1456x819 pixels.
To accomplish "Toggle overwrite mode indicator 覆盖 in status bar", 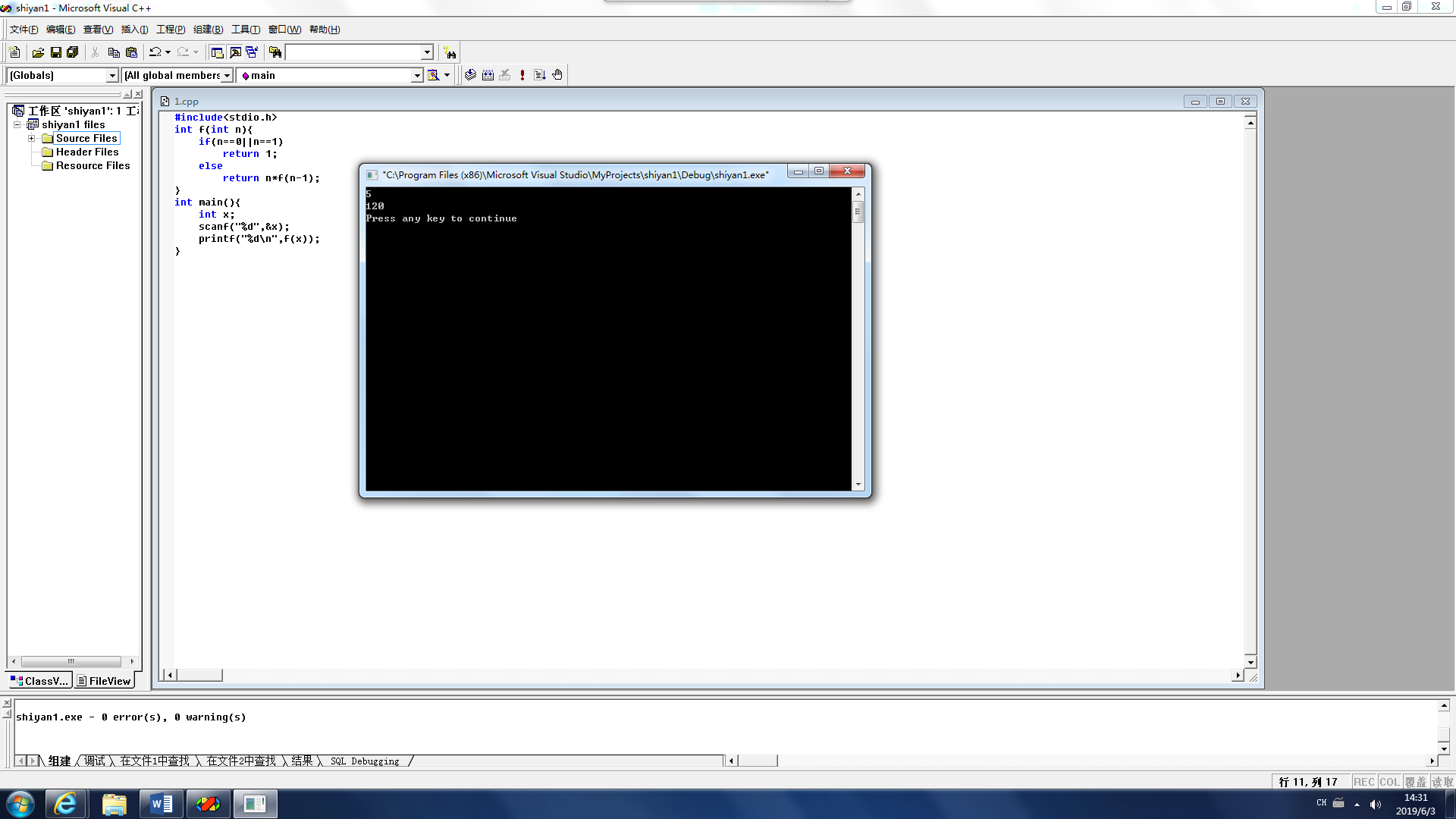I will pos(1415,782).
